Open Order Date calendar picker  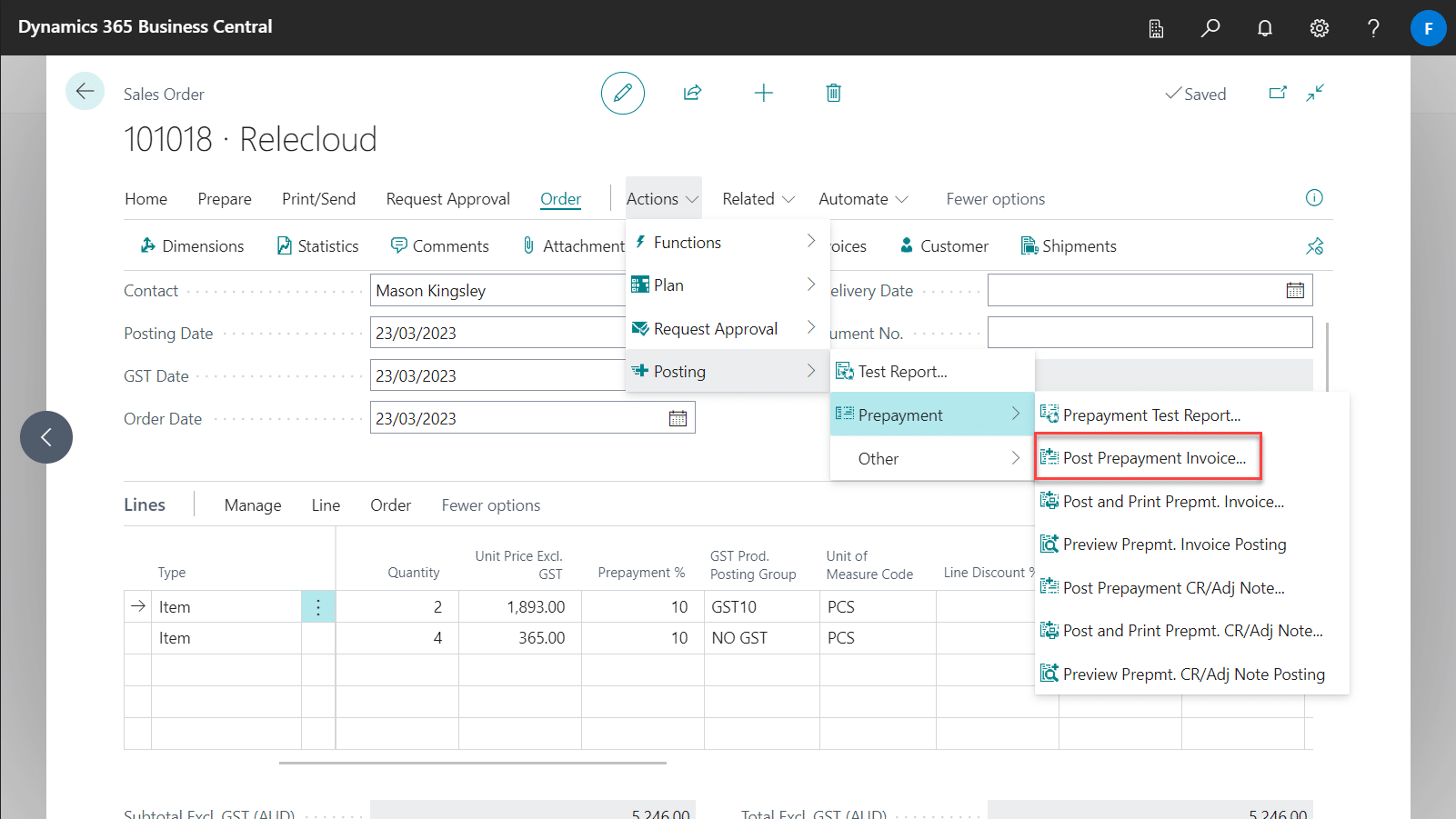pyautogui.click(x=678, y=418)
